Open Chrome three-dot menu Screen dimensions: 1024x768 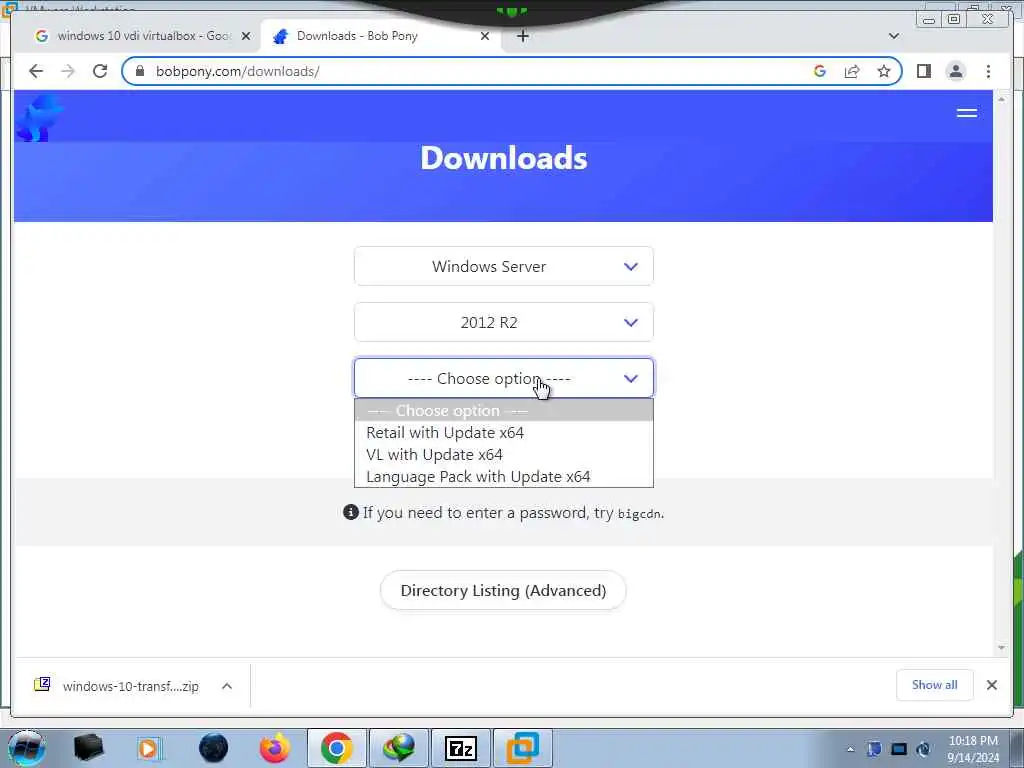pos(988,71)
